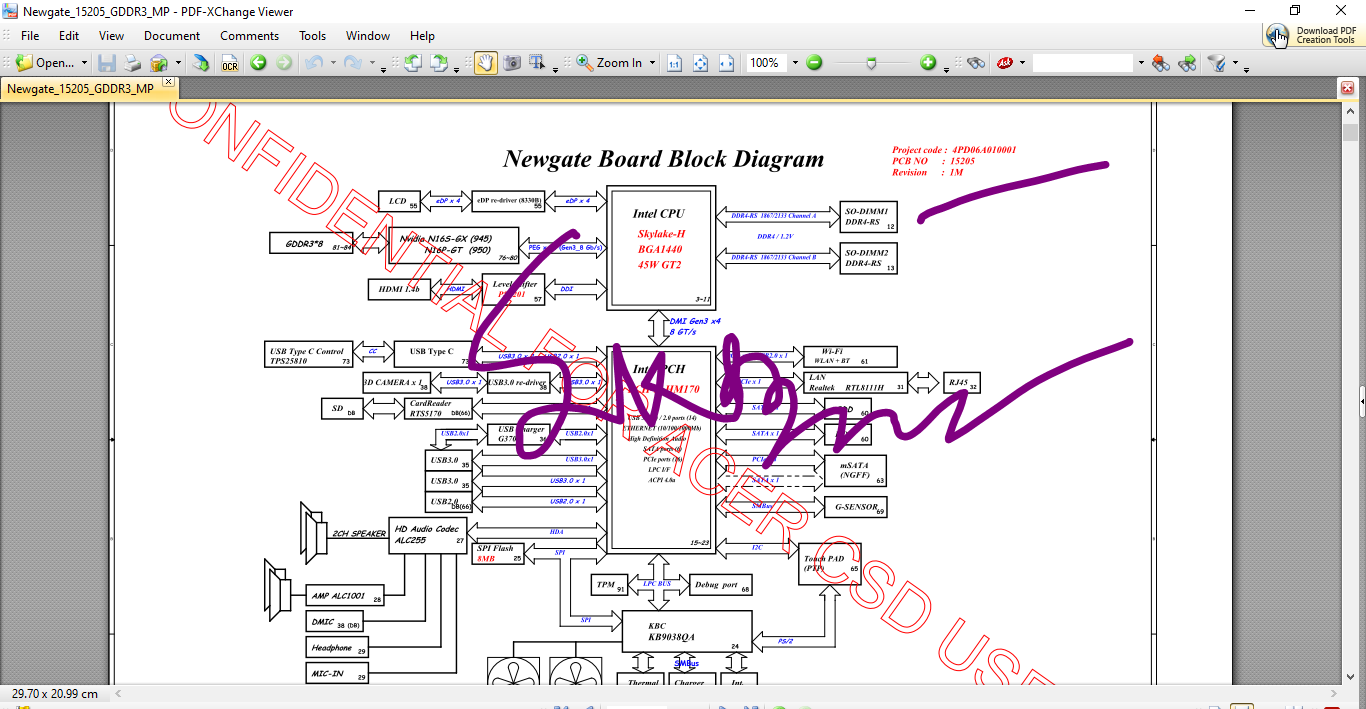Select the Snapshot camera tool
Viewport: 1366px width, 709px height.
(511, 63)
